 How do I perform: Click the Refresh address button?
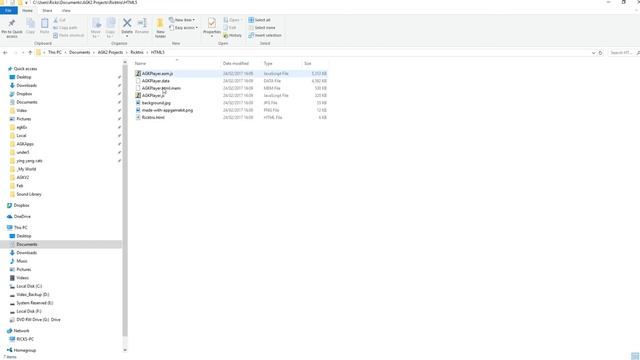[600, 53]
